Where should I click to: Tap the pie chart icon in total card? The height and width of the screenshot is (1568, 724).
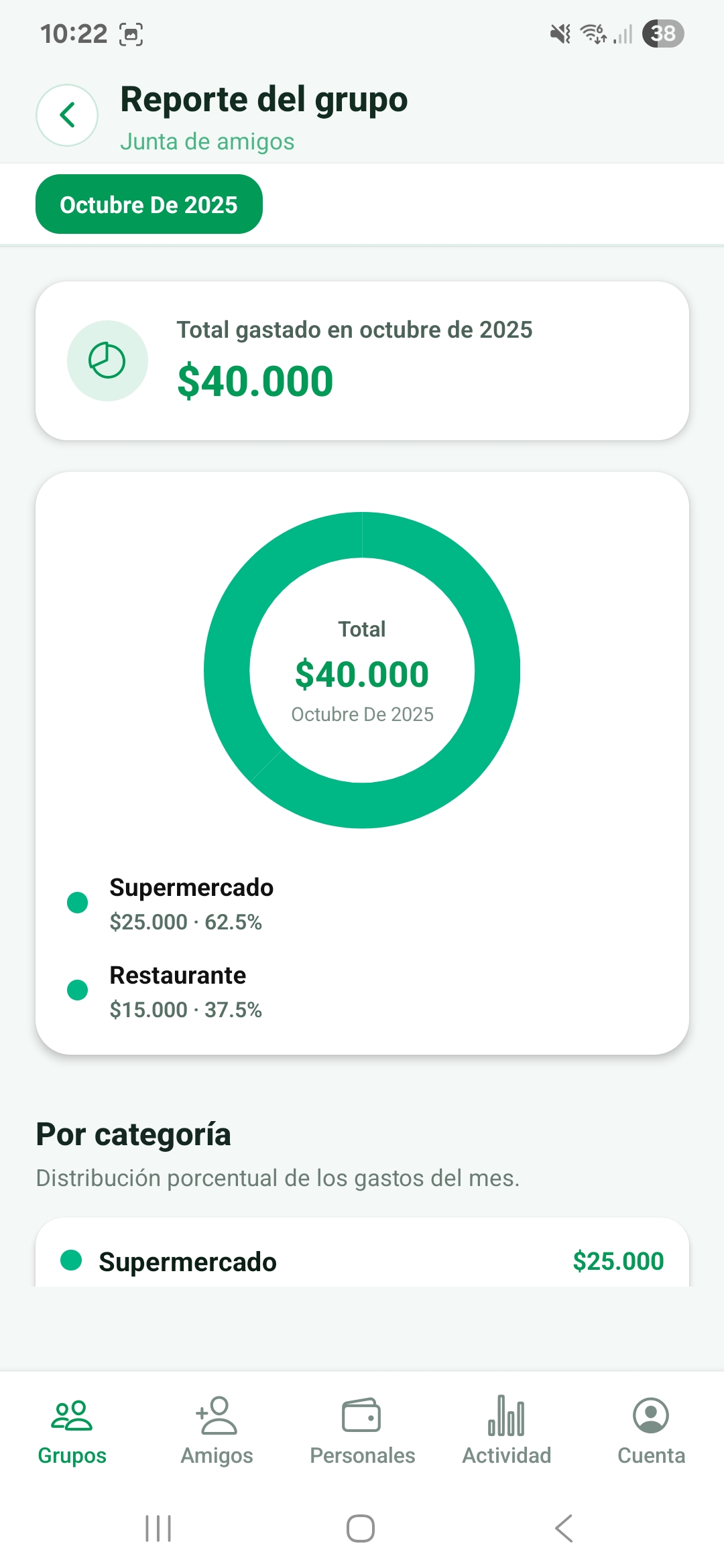coord(107,361)
